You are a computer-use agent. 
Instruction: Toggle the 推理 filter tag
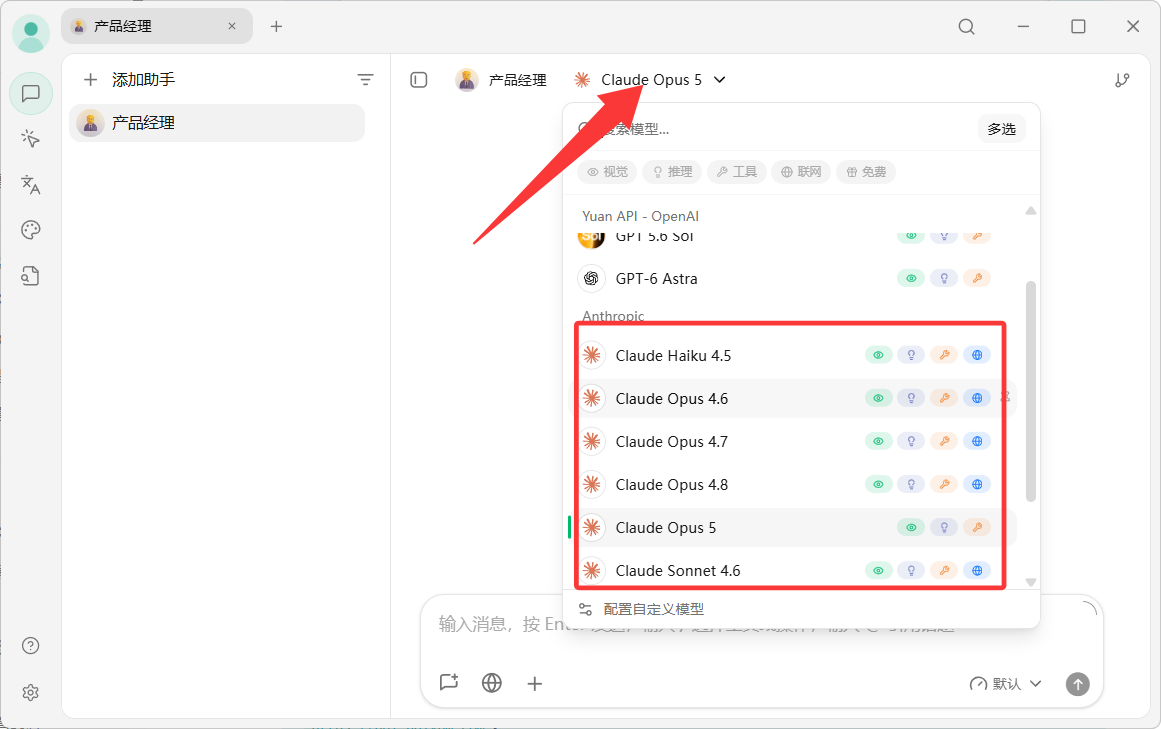[672, 172]
